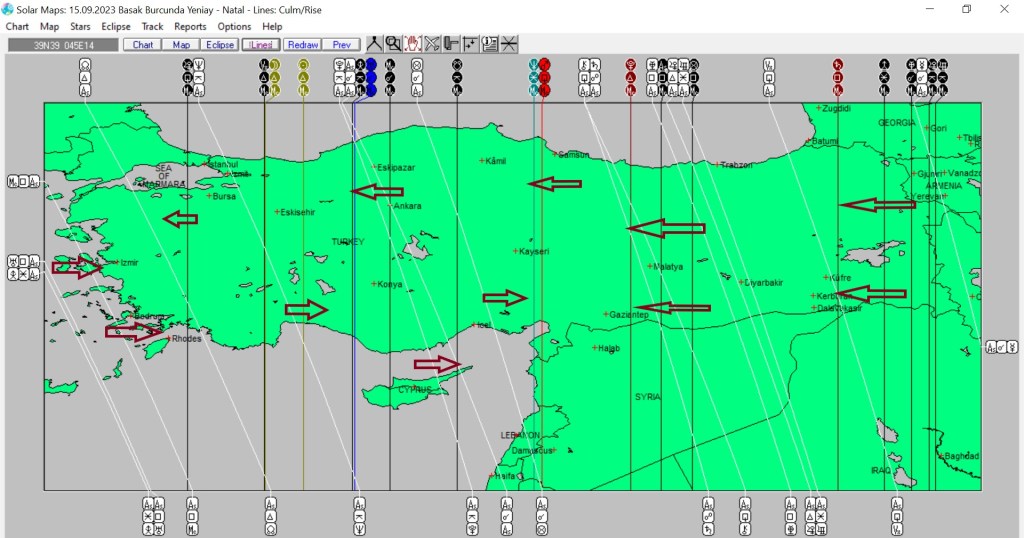Select the paint roller tool icon
Image resolution: width=1024 pixels, height=538 pixels.
pos(451,44)
